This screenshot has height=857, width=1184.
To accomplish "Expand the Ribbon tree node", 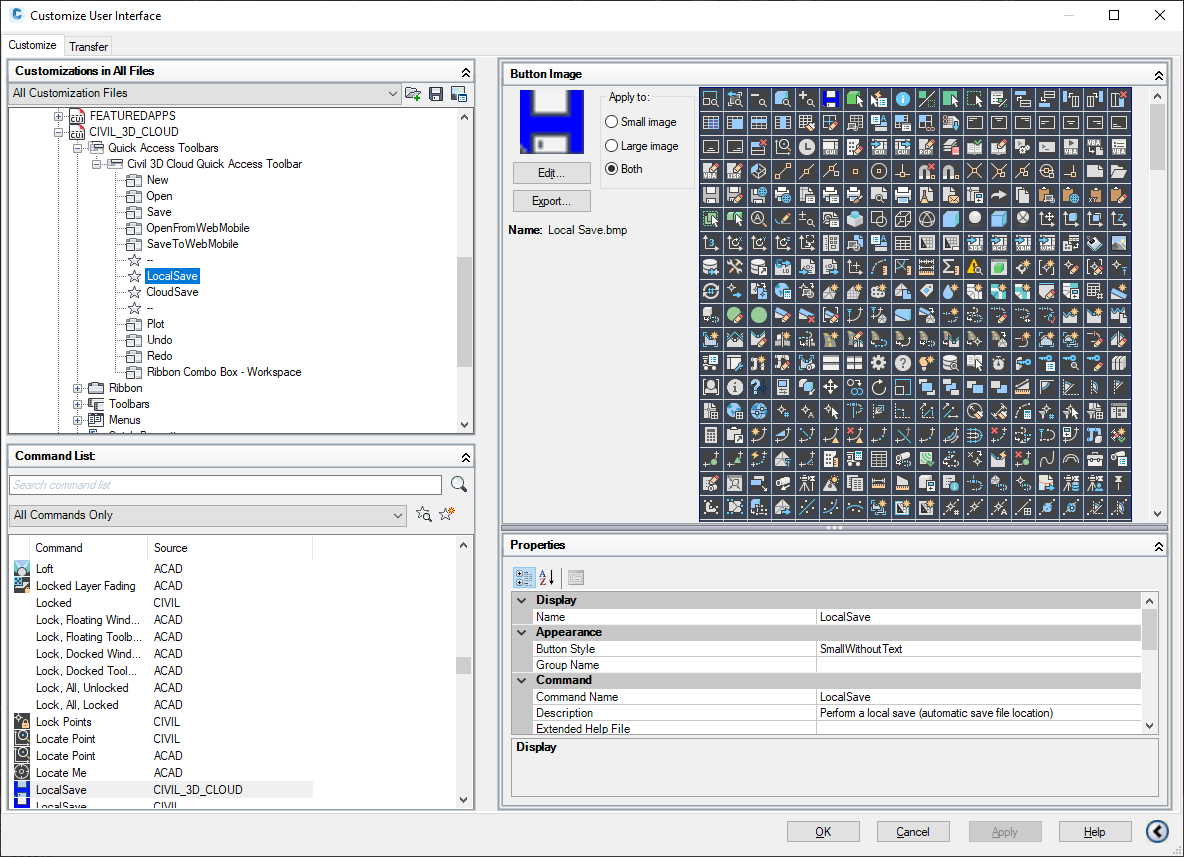I will pos(77,388).
